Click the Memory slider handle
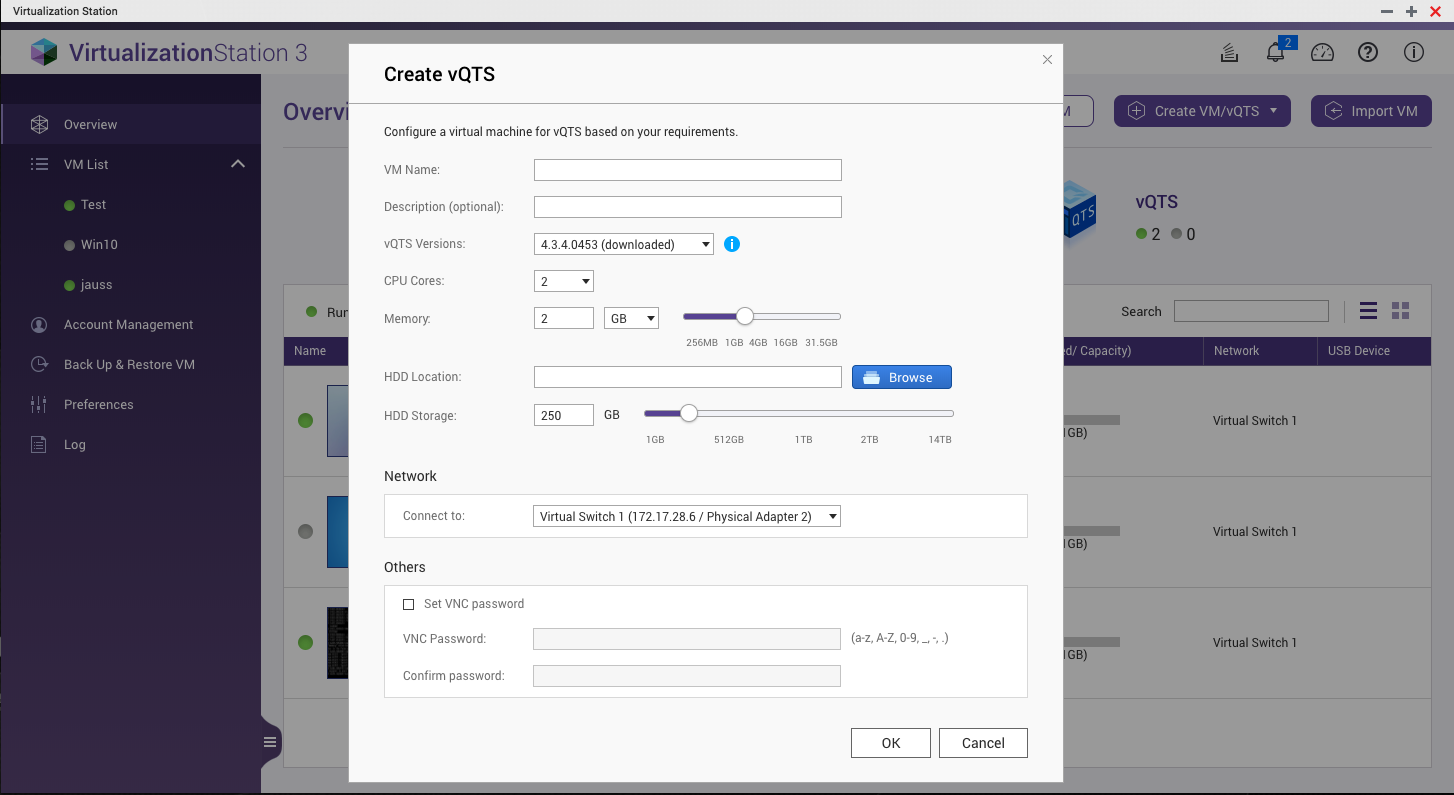The width and height of the screenshot is (1454, 795). coord(744,317)
